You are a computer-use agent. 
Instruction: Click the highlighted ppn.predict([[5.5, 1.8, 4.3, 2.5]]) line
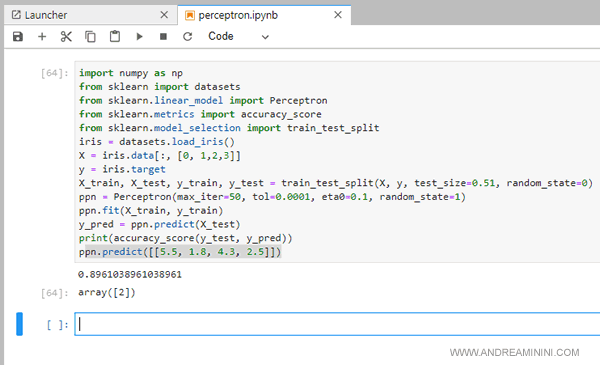click(180, 252)
